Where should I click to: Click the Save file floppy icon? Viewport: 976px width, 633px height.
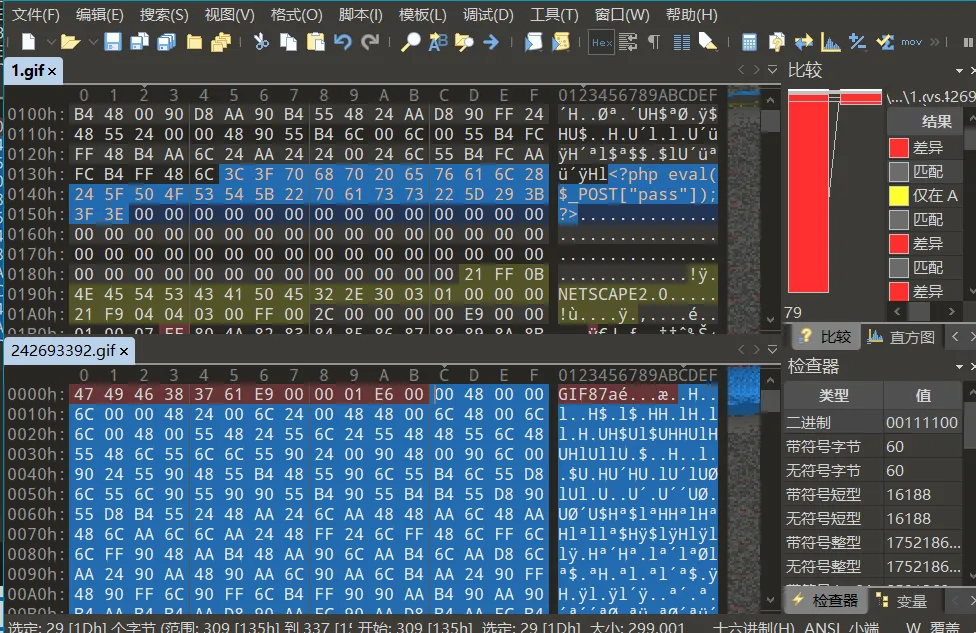click(x=113, y=42)
